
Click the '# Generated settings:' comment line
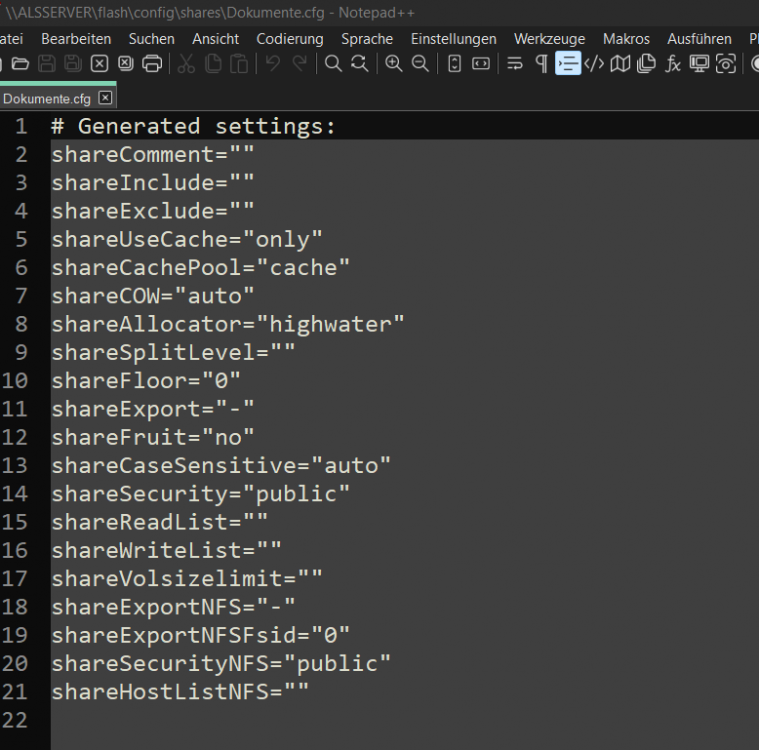(x=193, y=126)
